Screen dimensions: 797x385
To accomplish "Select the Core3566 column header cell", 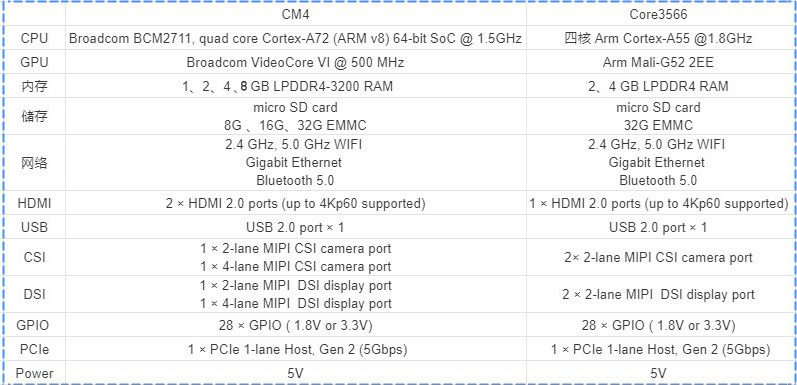I will tap(658, 14).
